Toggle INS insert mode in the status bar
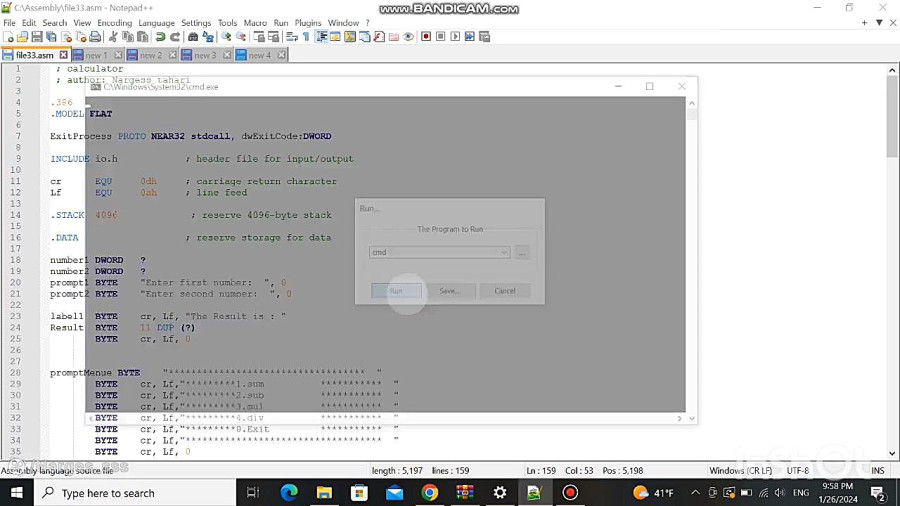 coord(878,470)
